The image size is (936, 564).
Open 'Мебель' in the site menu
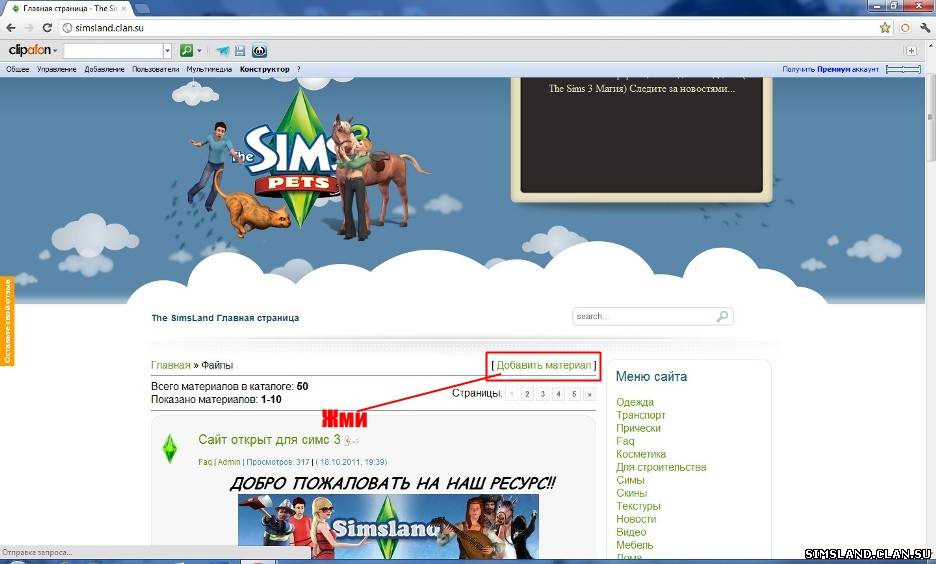(x=635, y=545)
